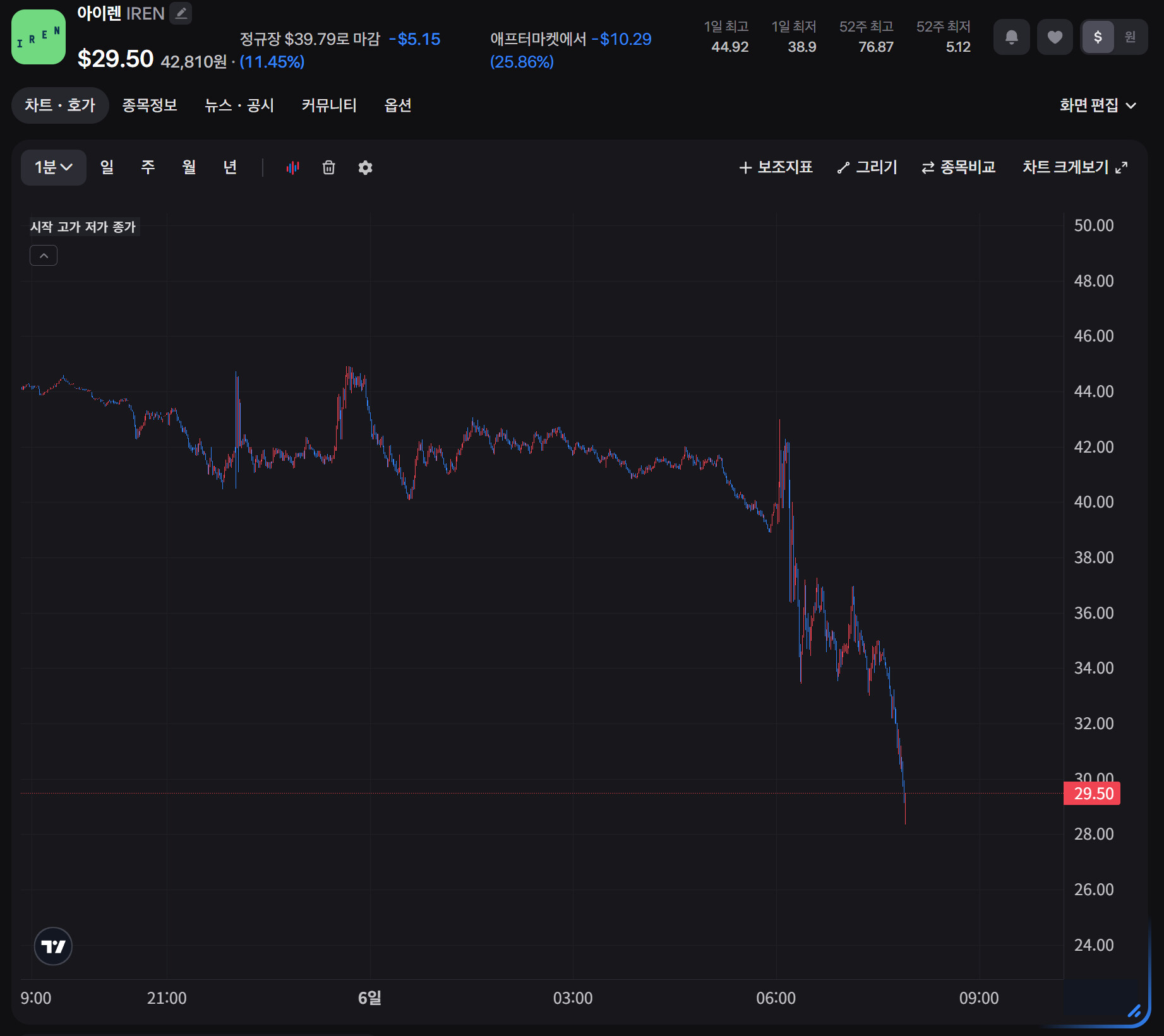The width and height of the screenshot is (1164, 1036).
Task: Click the candlestick chart type icon
Action: tap(292, 167)
